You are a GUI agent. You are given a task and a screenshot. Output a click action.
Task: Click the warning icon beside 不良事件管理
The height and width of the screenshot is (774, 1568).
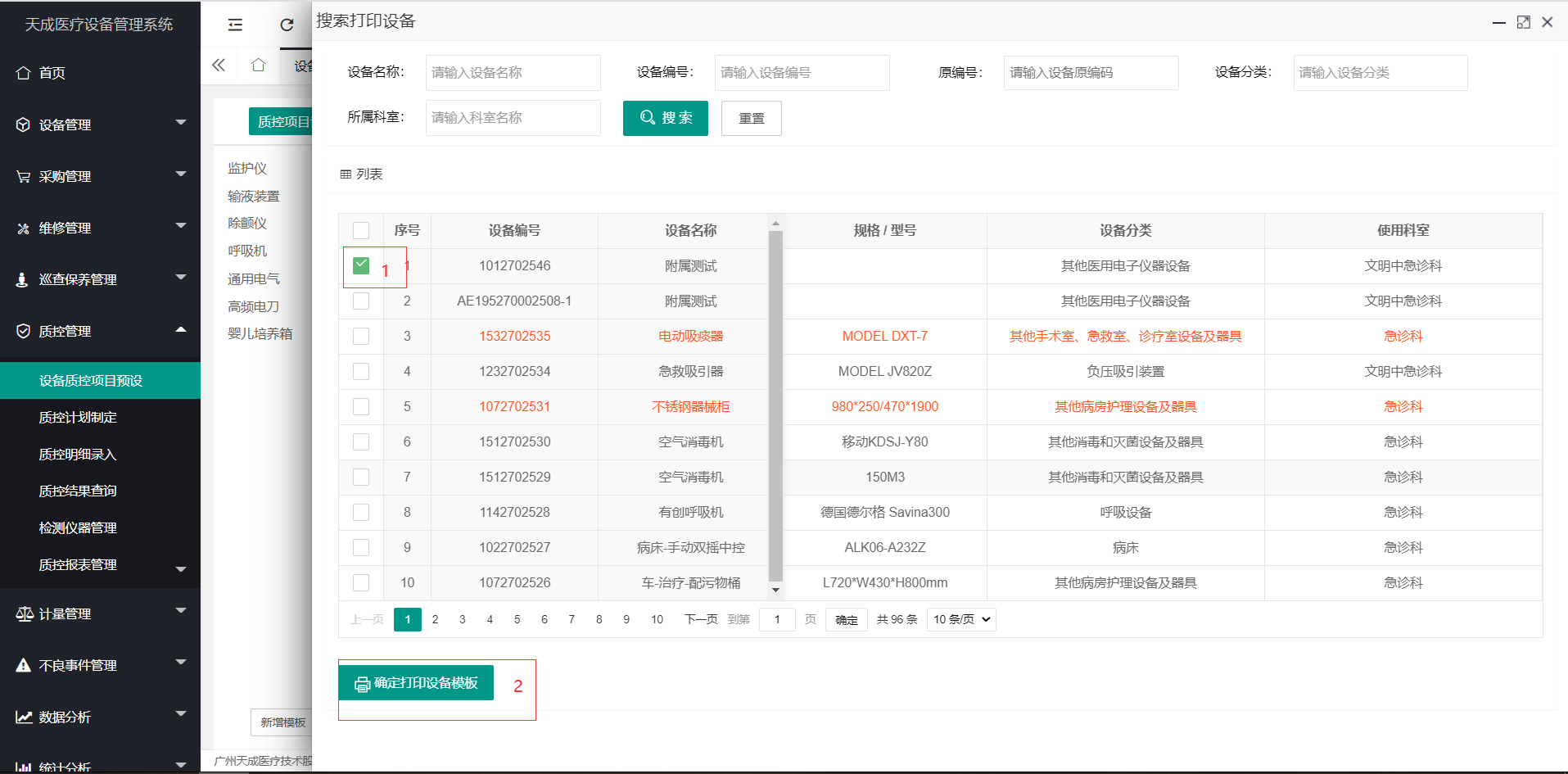tap(24, 665)
